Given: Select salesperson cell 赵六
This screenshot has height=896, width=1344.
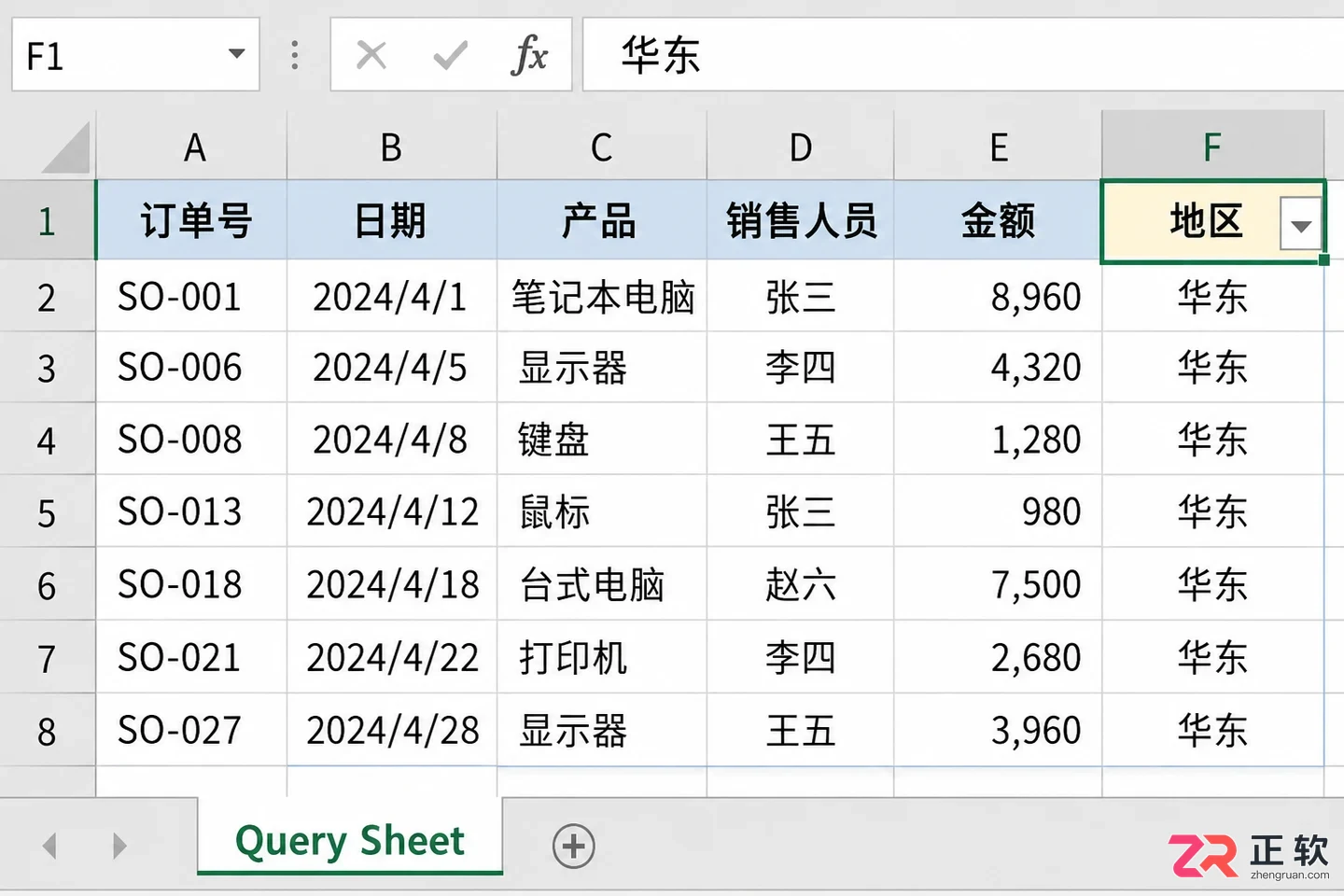Looking at the screenshot, I should tap(801, 585).
